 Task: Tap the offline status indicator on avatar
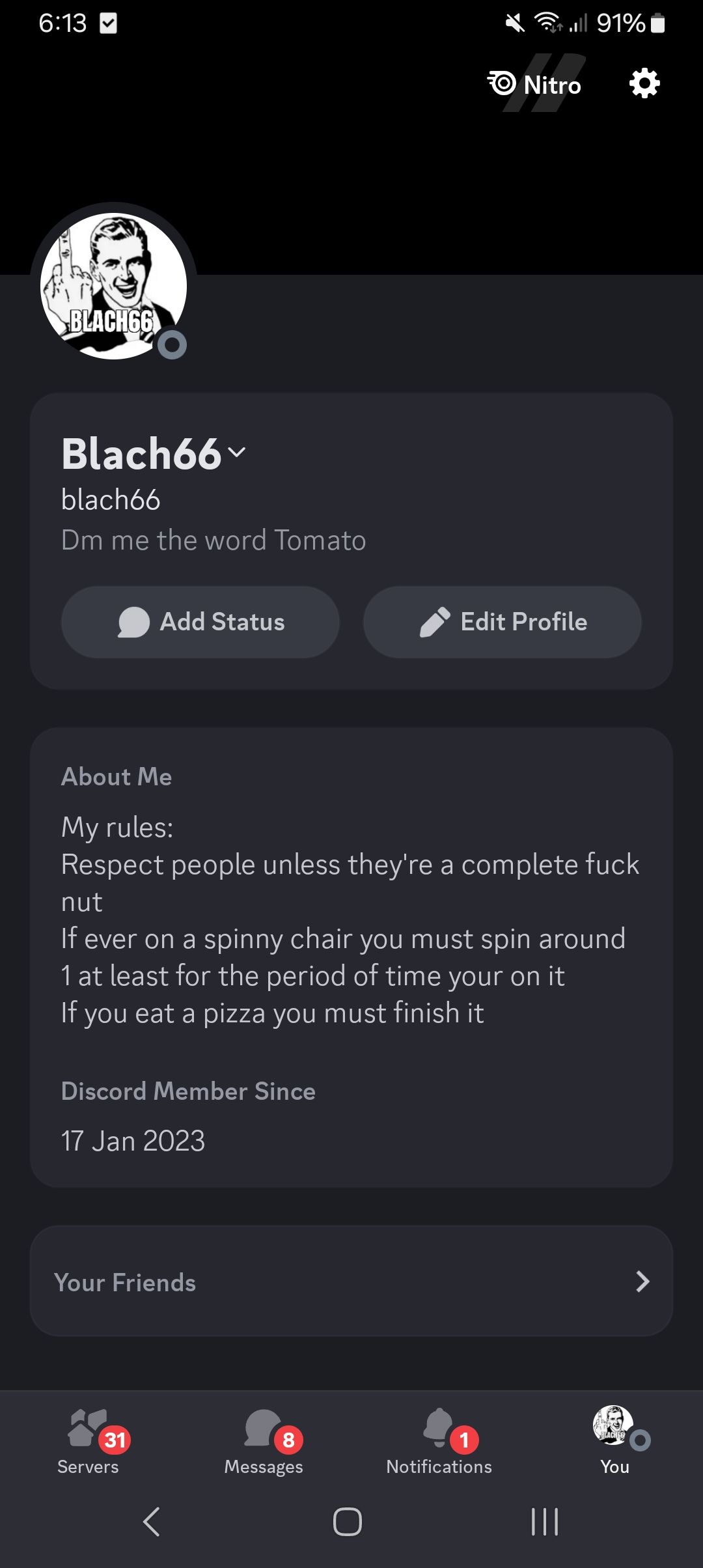pos(172,344)
